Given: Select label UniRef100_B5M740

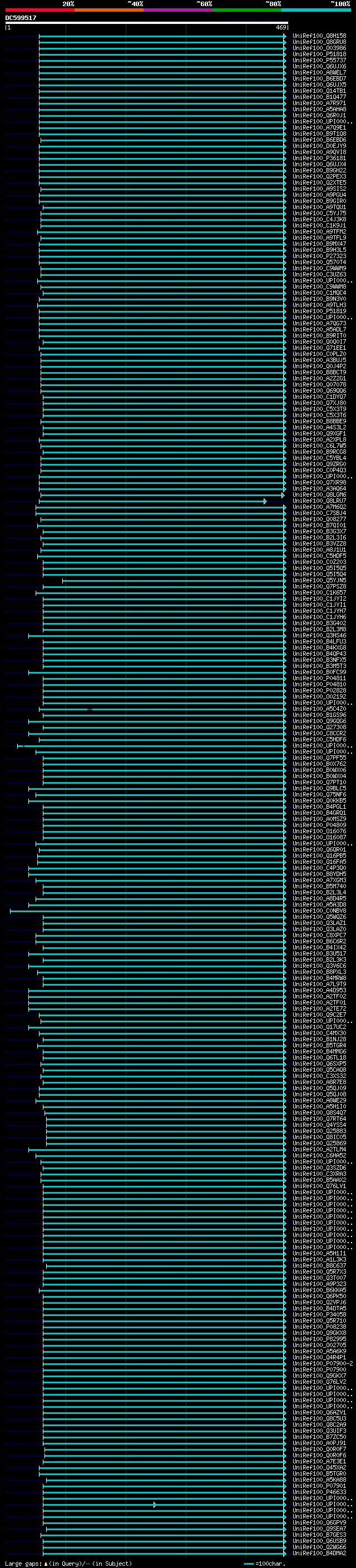Looking at the screenshot, I should pos(319,886).
